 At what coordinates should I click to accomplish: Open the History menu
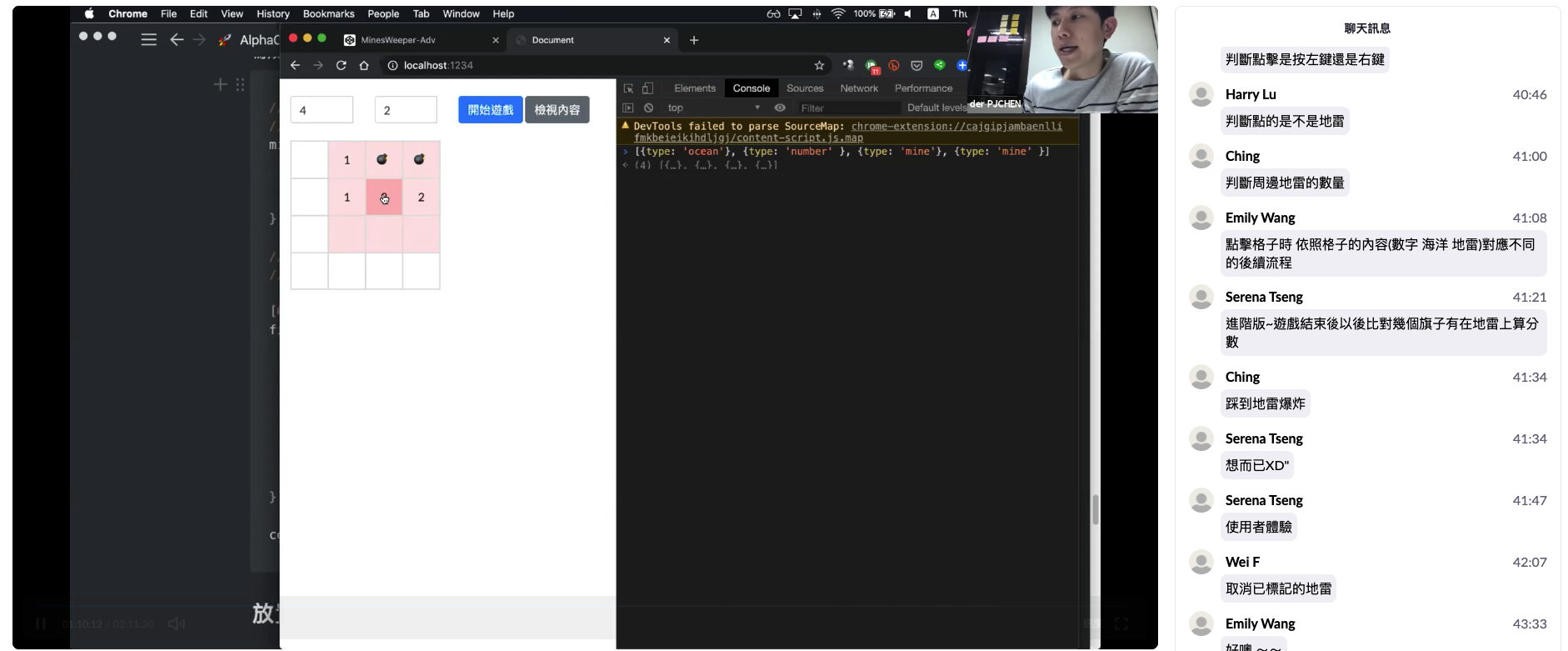(272, 14)
